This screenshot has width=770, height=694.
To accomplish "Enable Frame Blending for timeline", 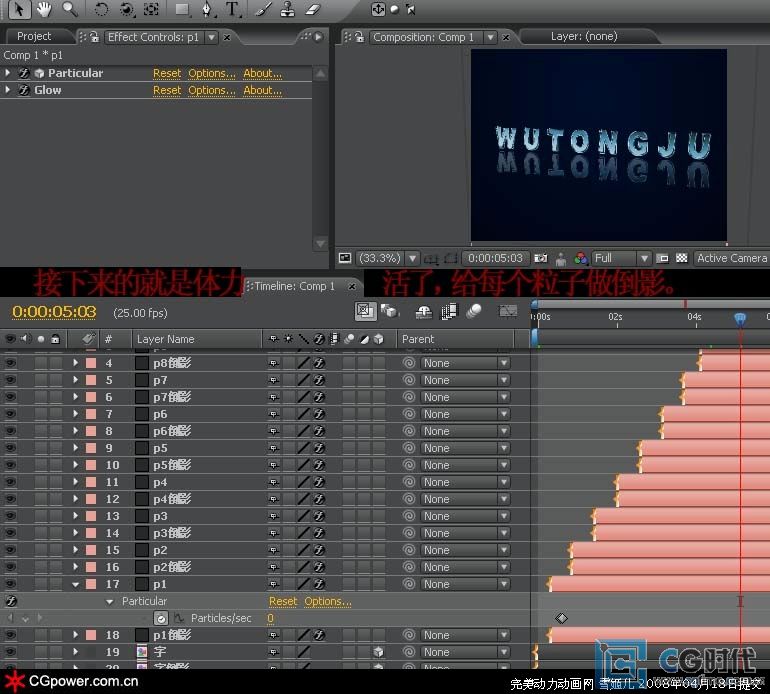I will coord(448,312).
